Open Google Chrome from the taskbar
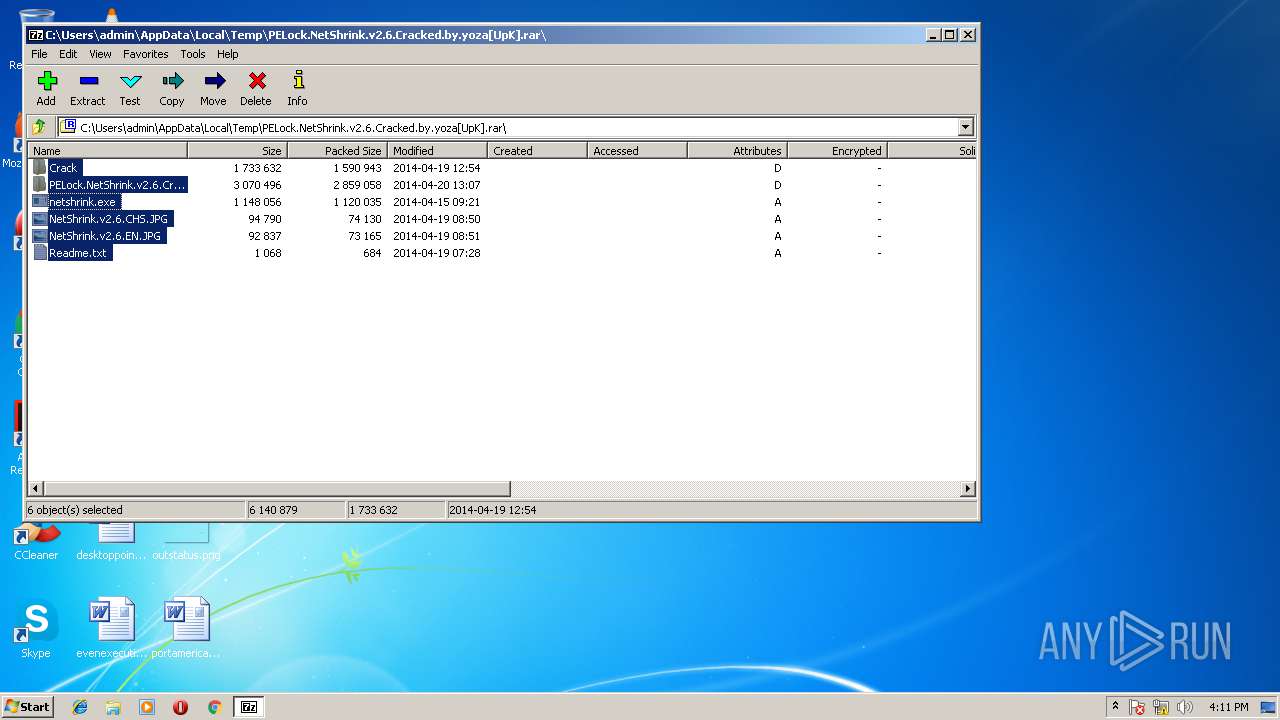Viewport: 1280px width, 720px height. click(x=214, y=707)
